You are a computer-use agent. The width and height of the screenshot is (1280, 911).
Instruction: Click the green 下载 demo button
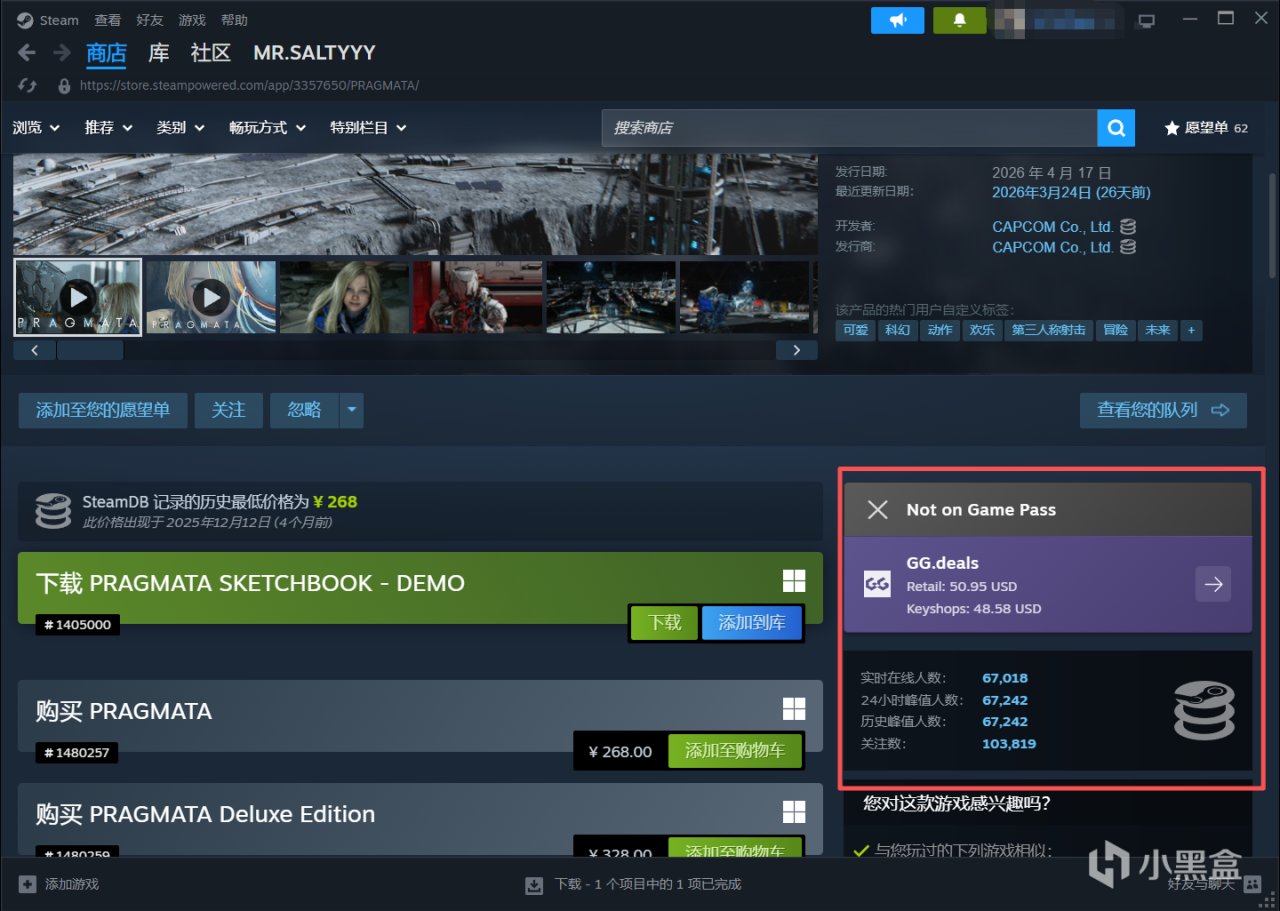coord(665,623)
